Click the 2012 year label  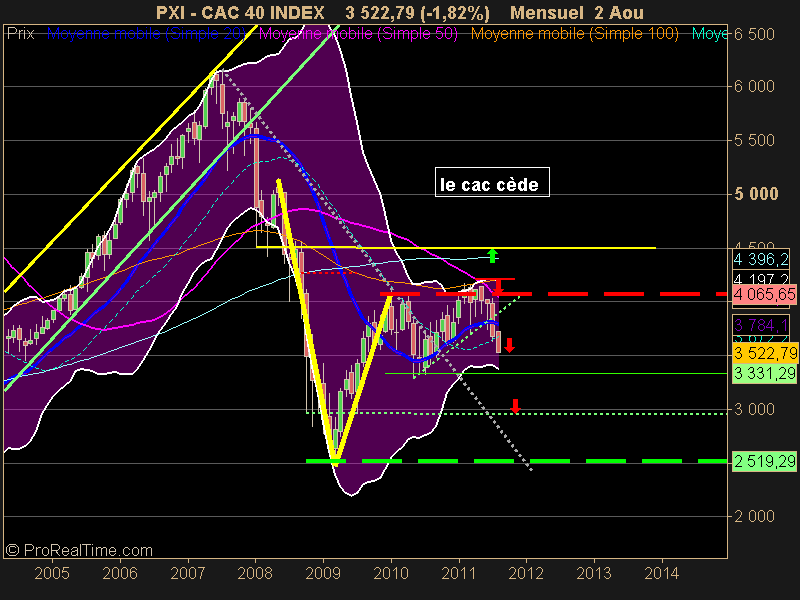click(526, 573)
